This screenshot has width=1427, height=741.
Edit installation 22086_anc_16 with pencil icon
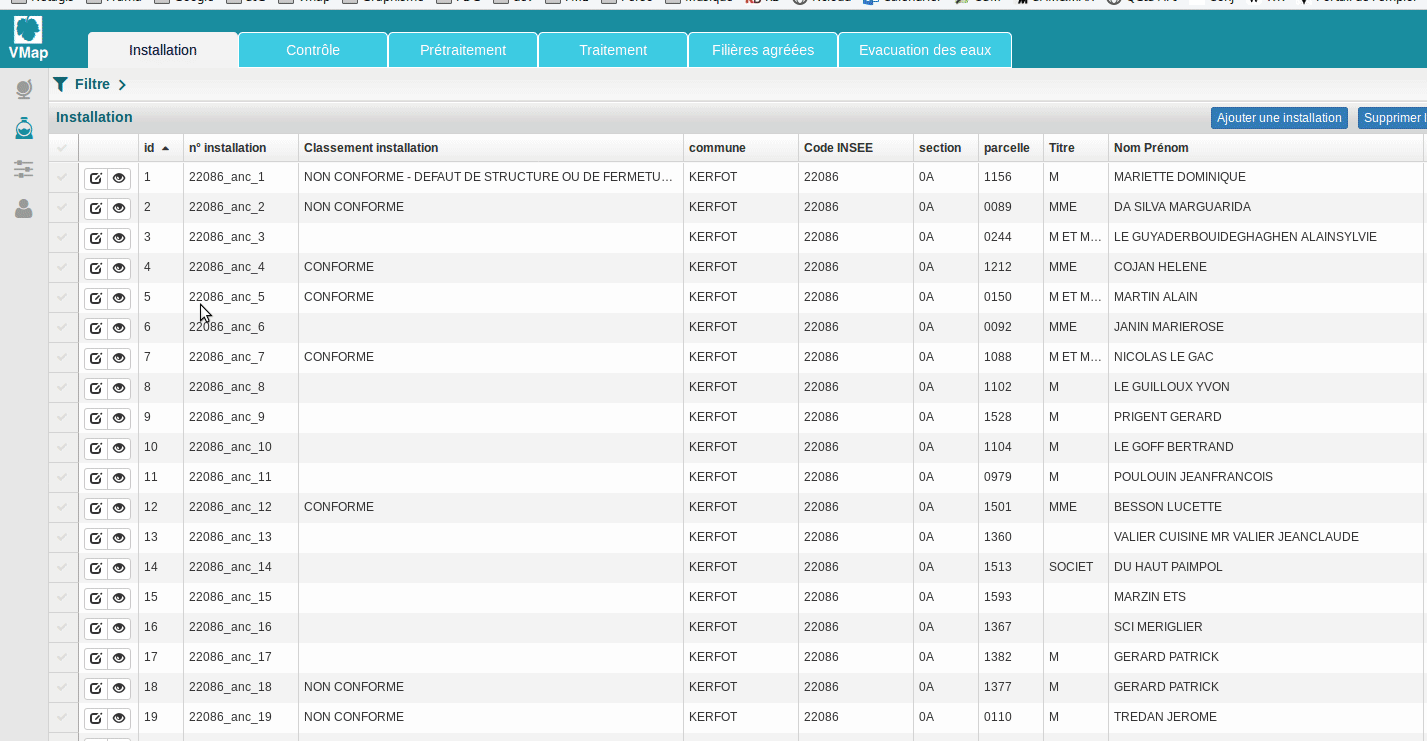tap(96, 629)
